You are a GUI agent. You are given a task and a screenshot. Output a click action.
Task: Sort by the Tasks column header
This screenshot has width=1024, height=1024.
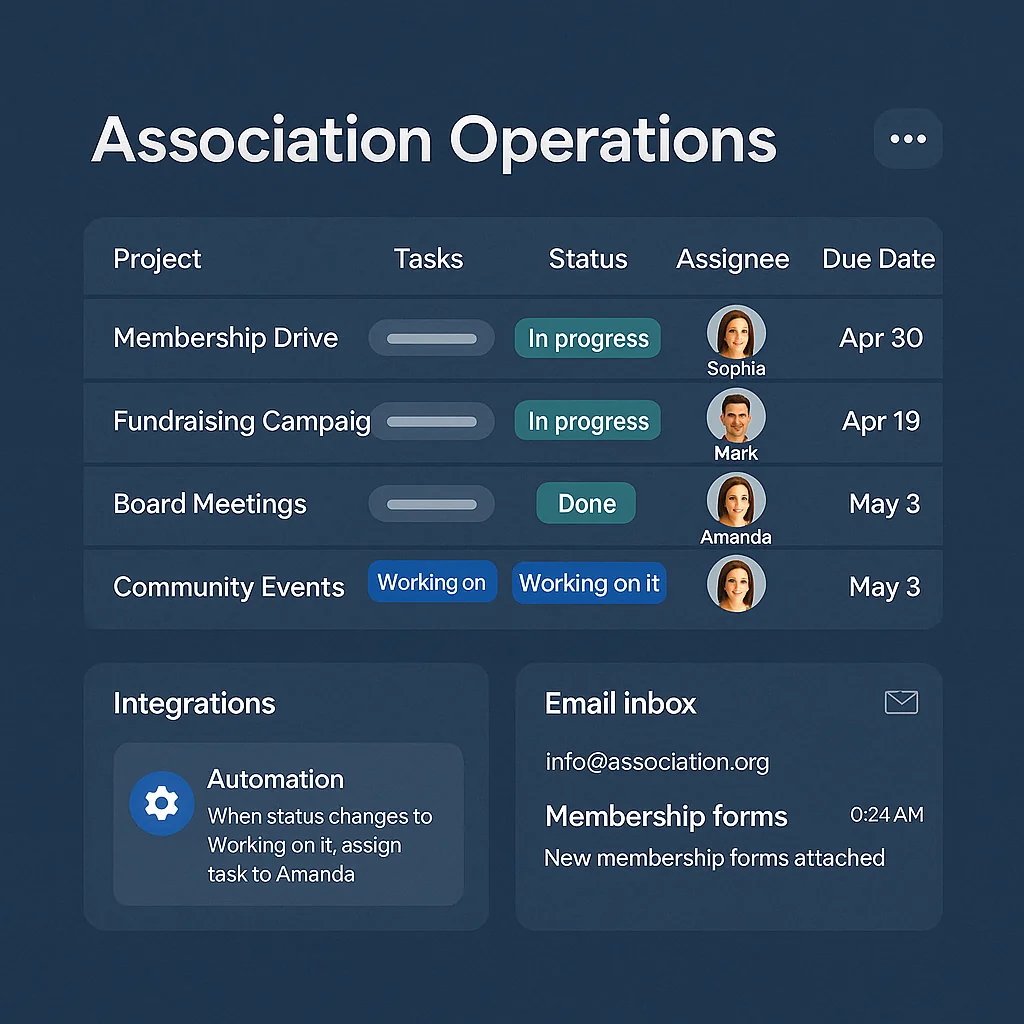428,259
